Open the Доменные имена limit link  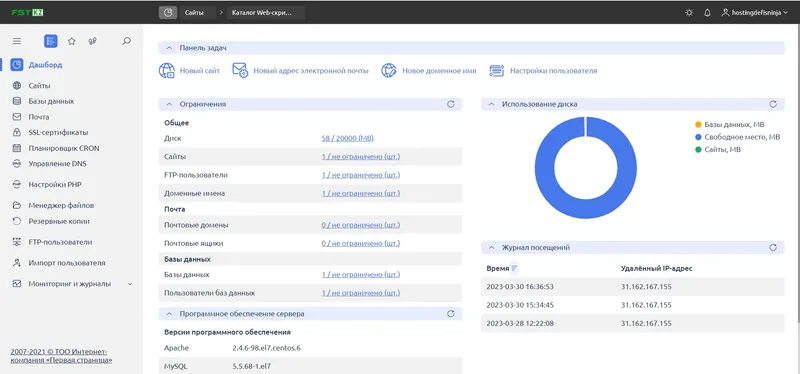361,193
